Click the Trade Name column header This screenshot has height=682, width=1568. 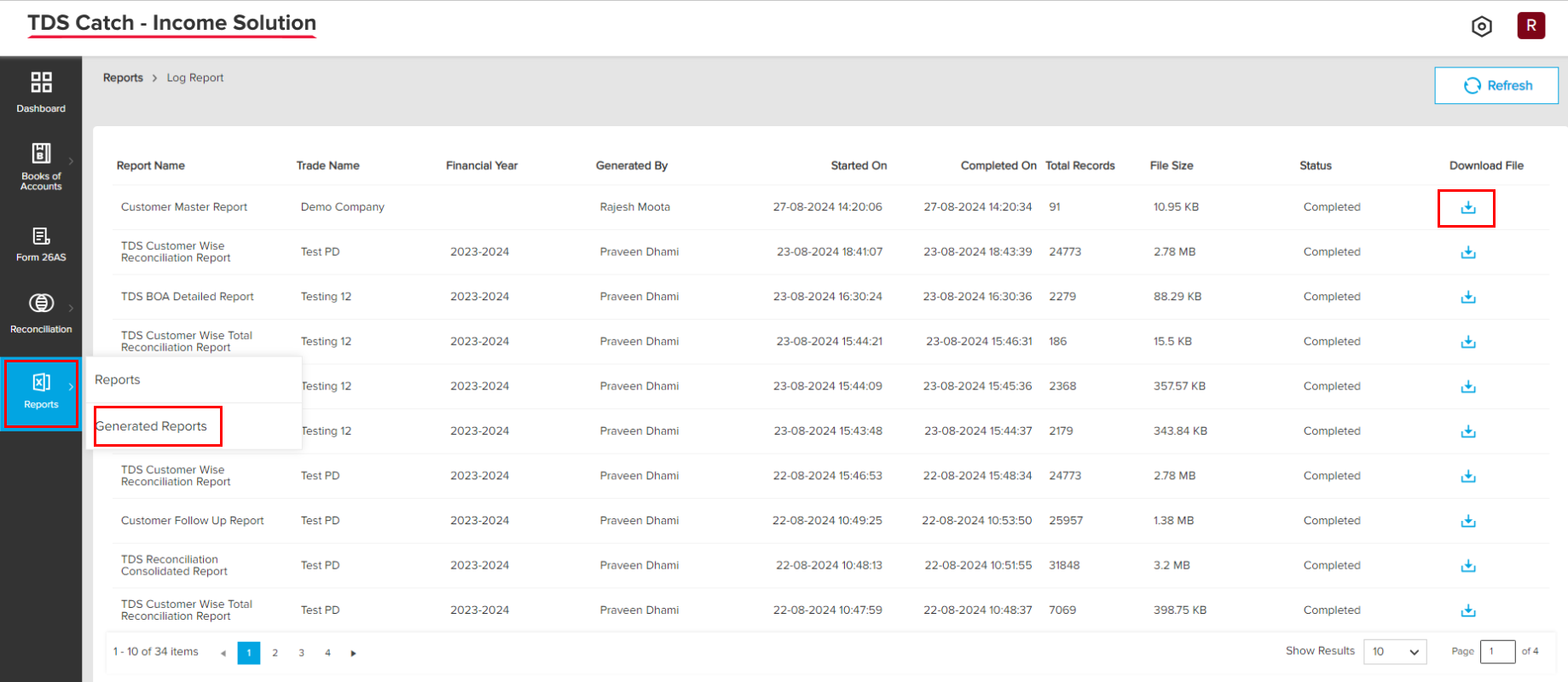(x=328, y=165)
